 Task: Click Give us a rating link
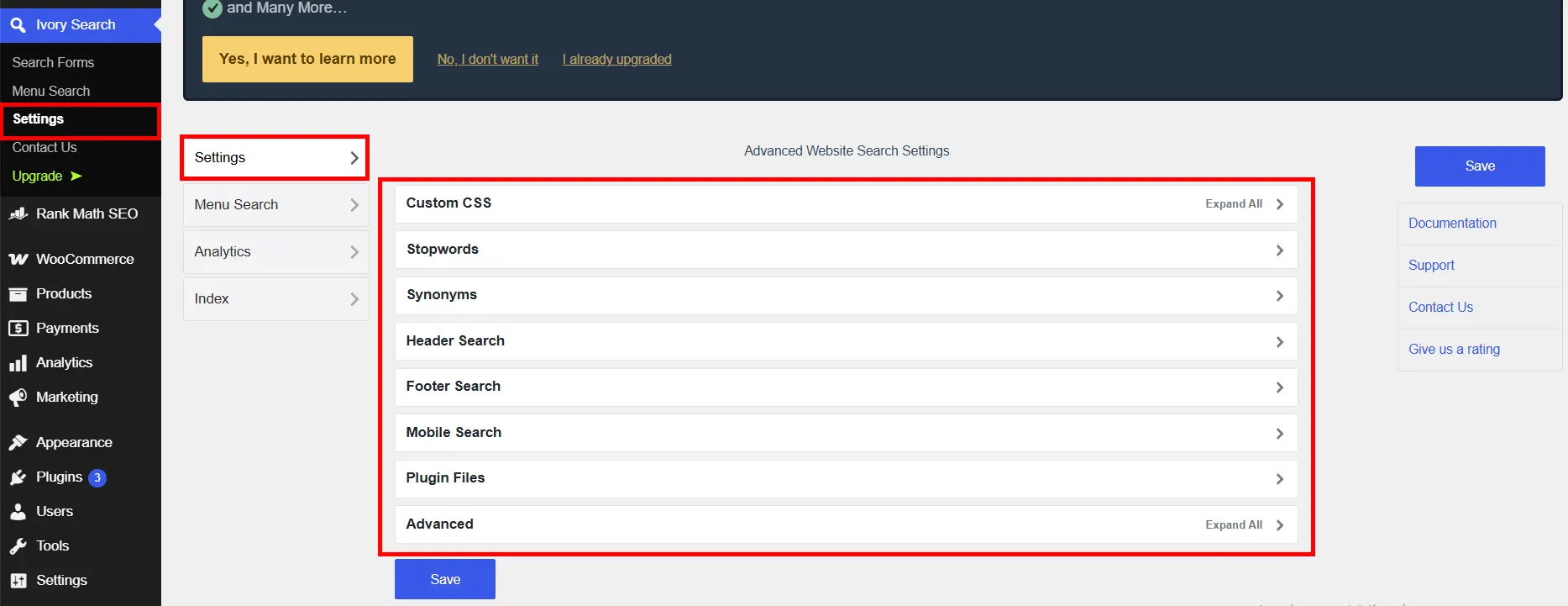click(x=1454, y=350)
